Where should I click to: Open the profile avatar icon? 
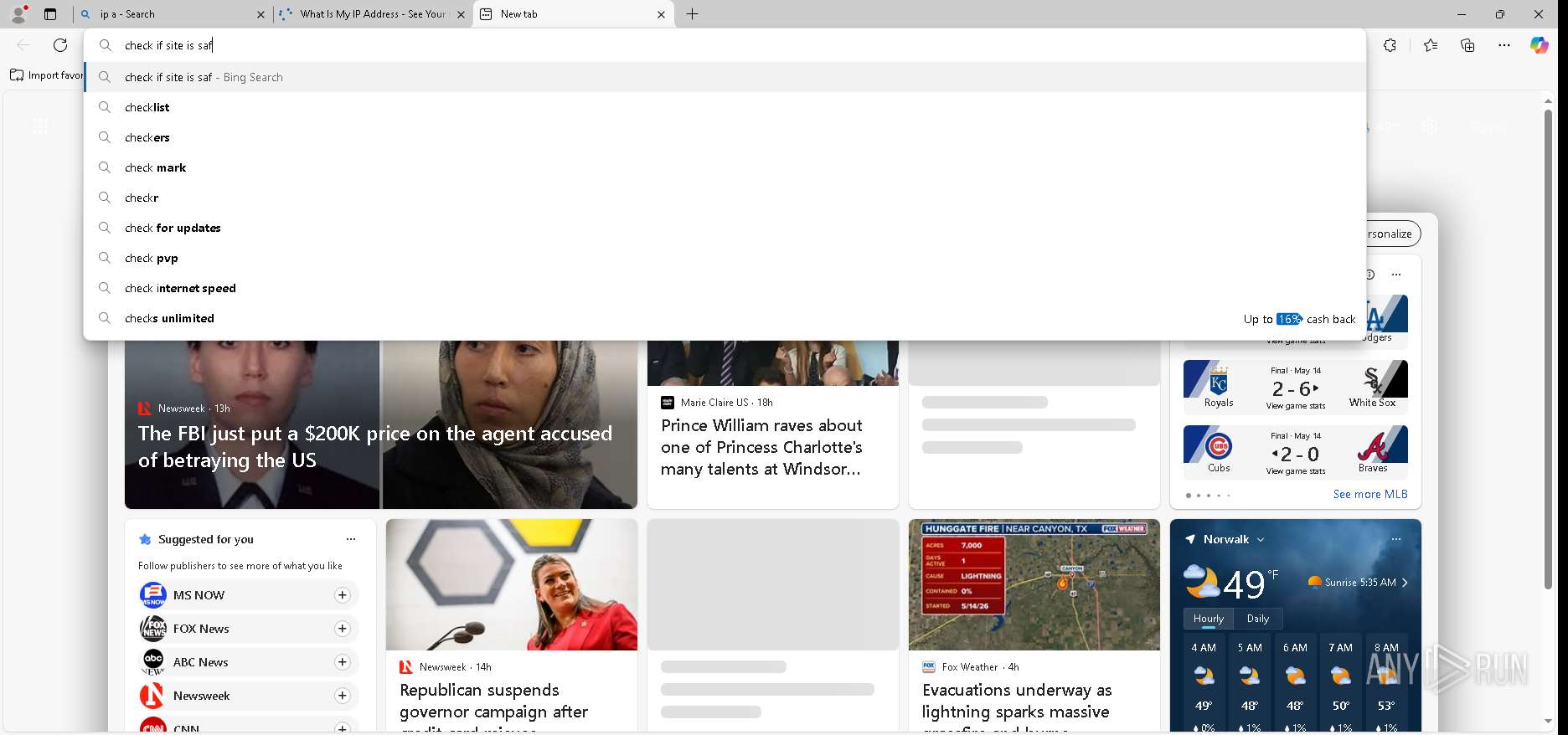tap(18, 13)
